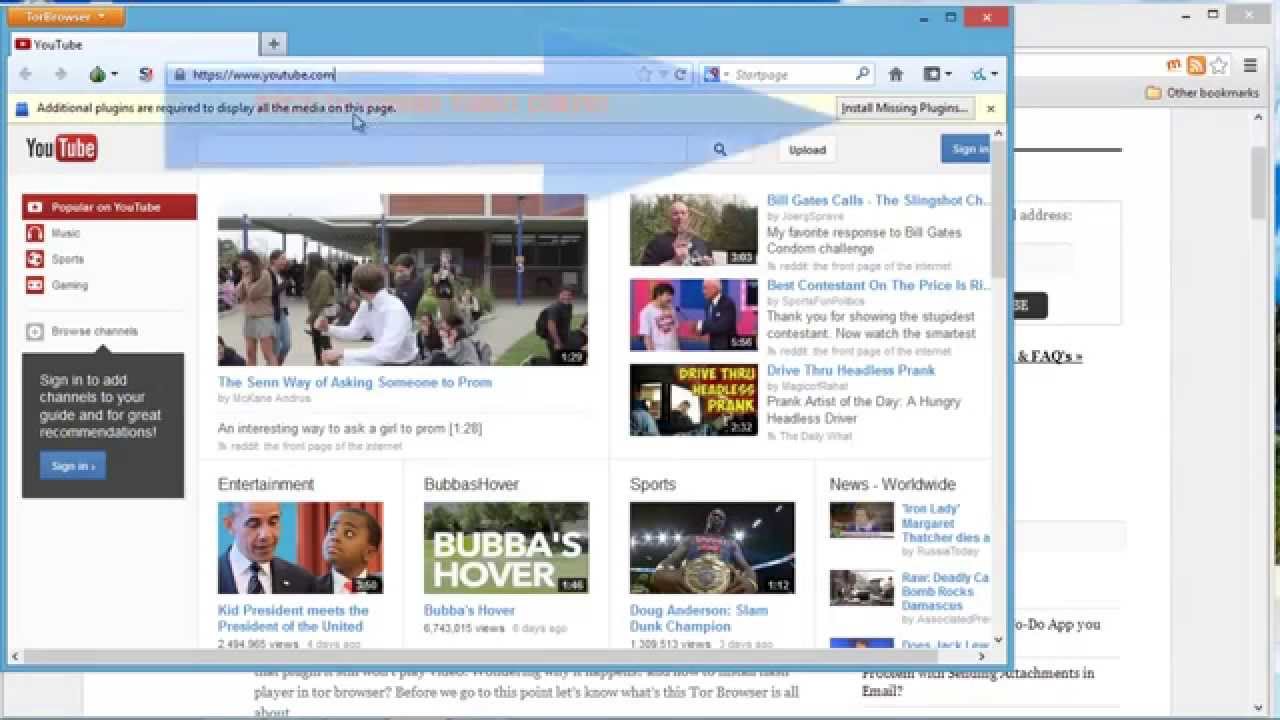Open 'Doug Anderson: Slam Dunk Champion' link
The height and width of the screenshot is (720, 1280).
pos(699,618)
